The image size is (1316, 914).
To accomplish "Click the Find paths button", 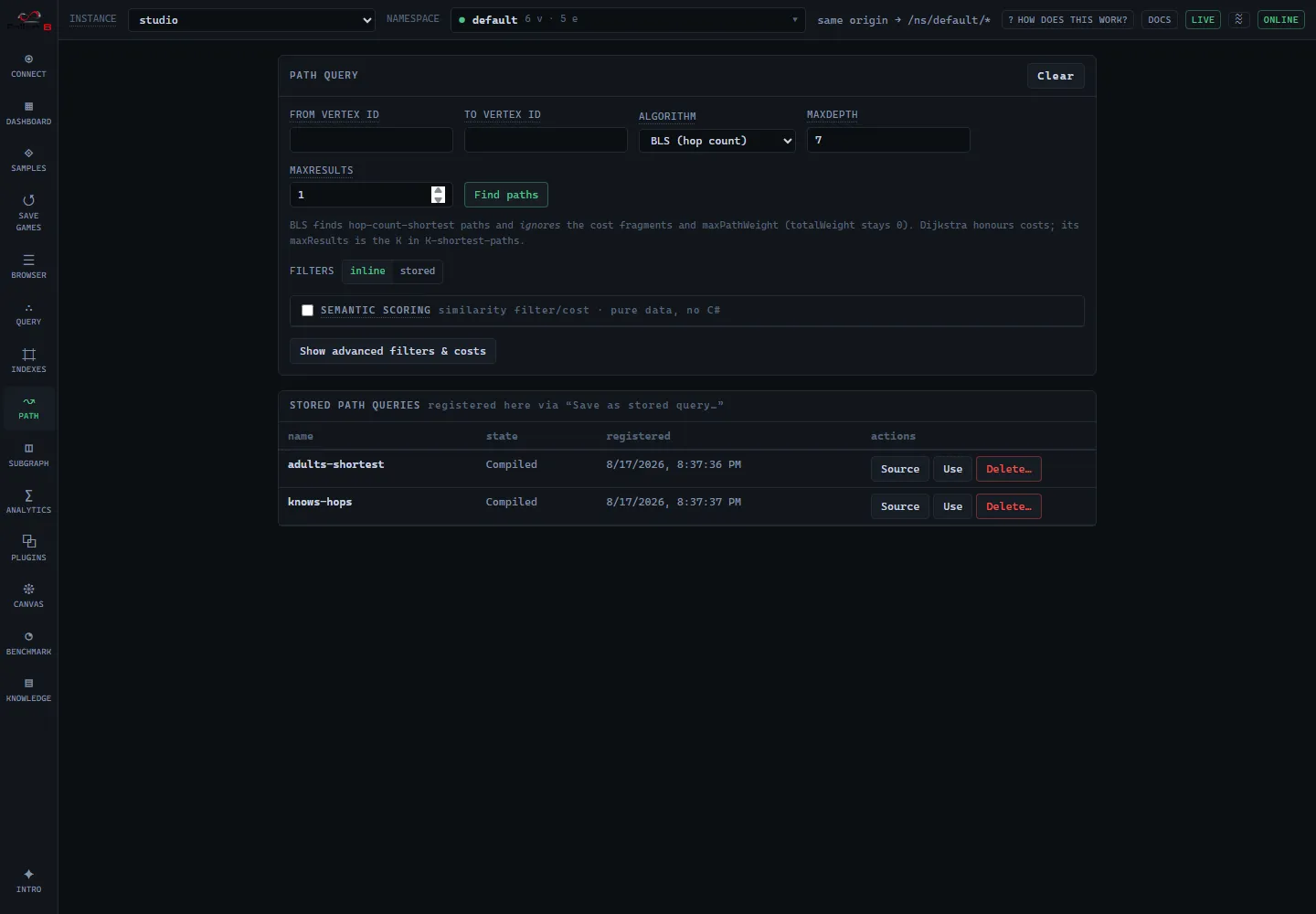I will [506, 195].
